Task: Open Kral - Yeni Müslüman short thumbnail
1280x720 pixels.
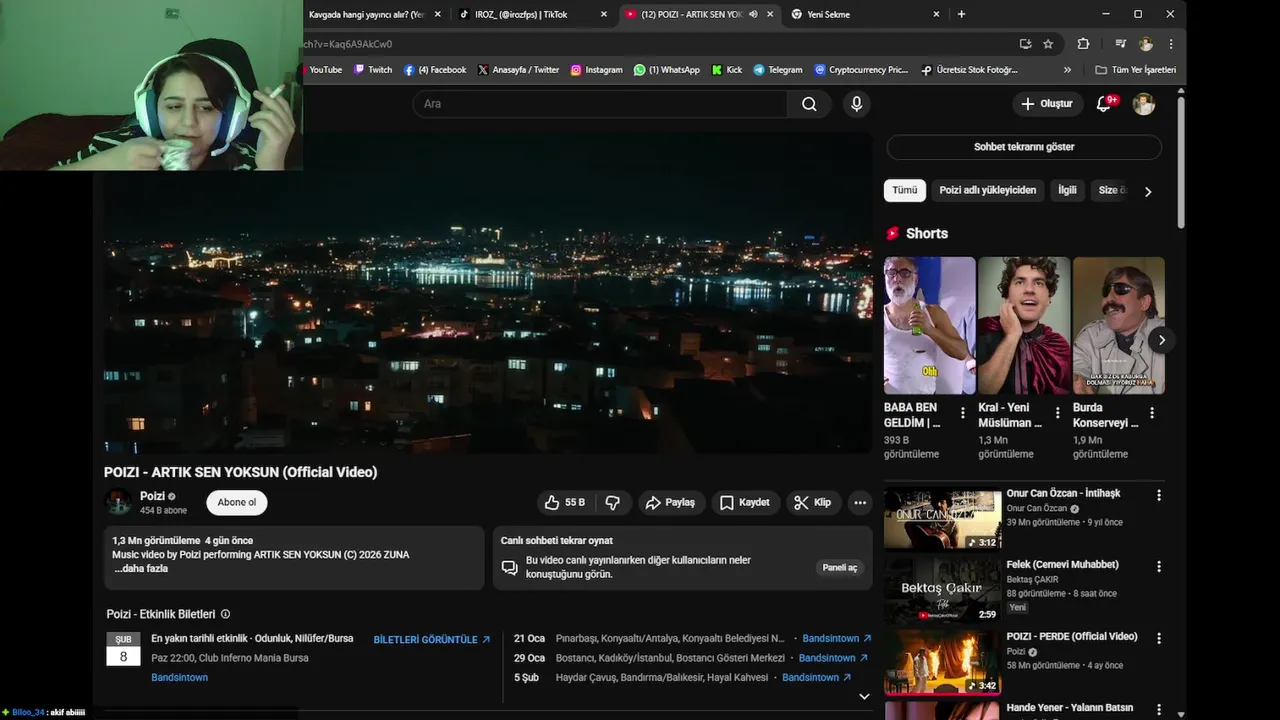Action: coord(1024,326)
